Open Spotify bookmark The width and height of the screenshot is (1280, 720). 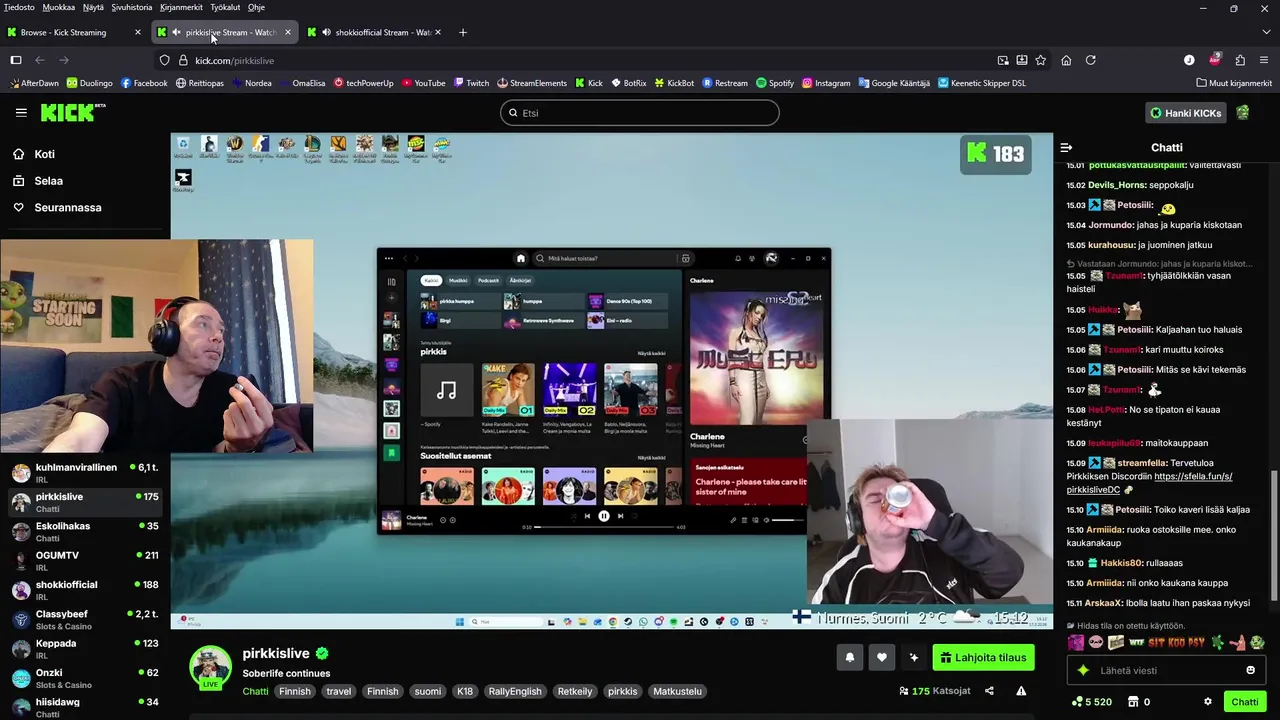coord(775,83)
